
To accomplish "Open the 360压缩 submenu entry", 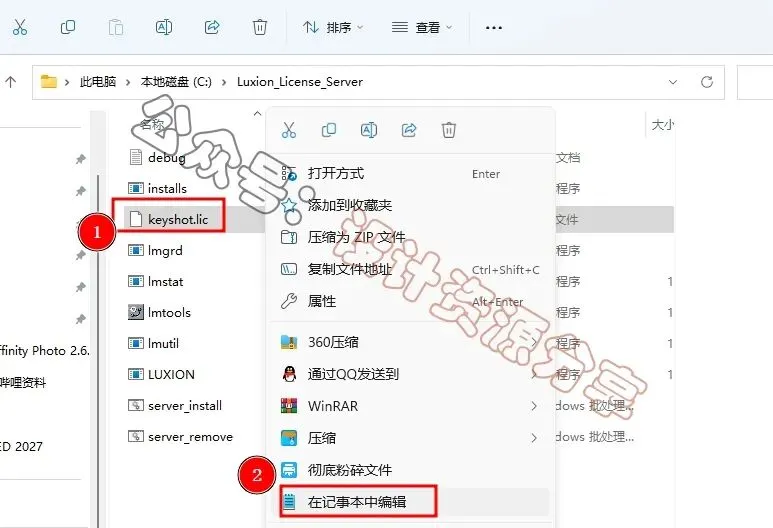I will click(x=411, y=342).
